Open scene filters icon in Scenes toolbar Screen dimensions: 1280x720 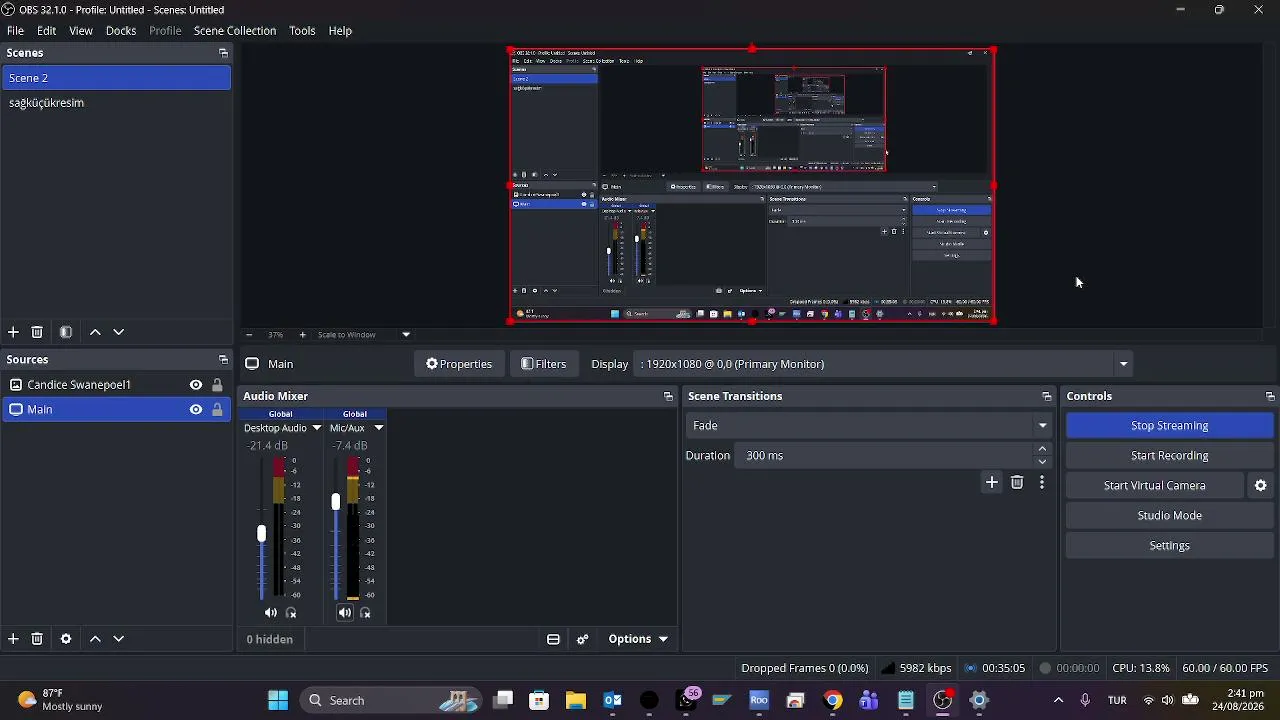[66, 332]
